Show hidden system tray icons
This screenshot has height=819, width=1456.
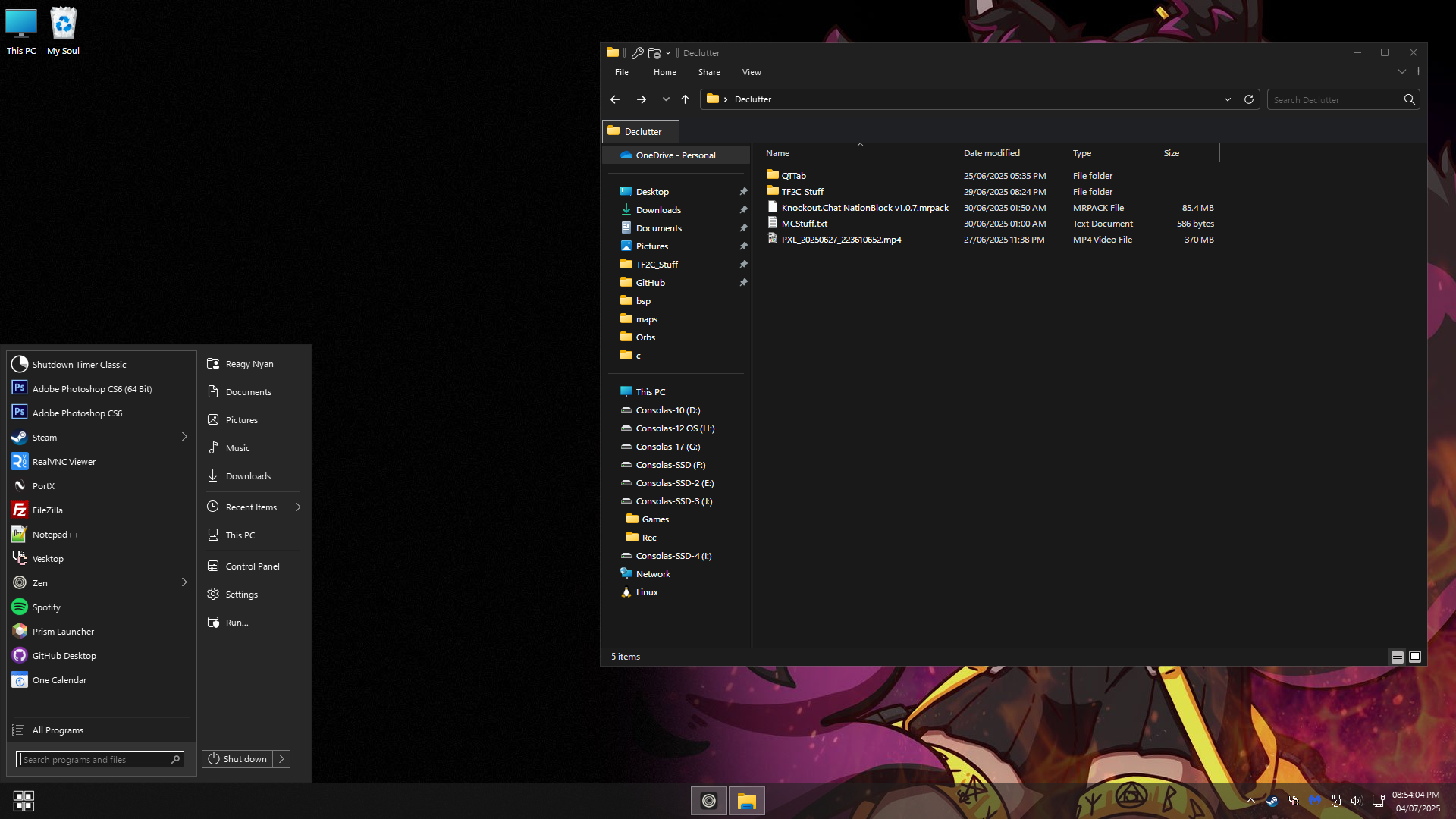(1250, 801)
